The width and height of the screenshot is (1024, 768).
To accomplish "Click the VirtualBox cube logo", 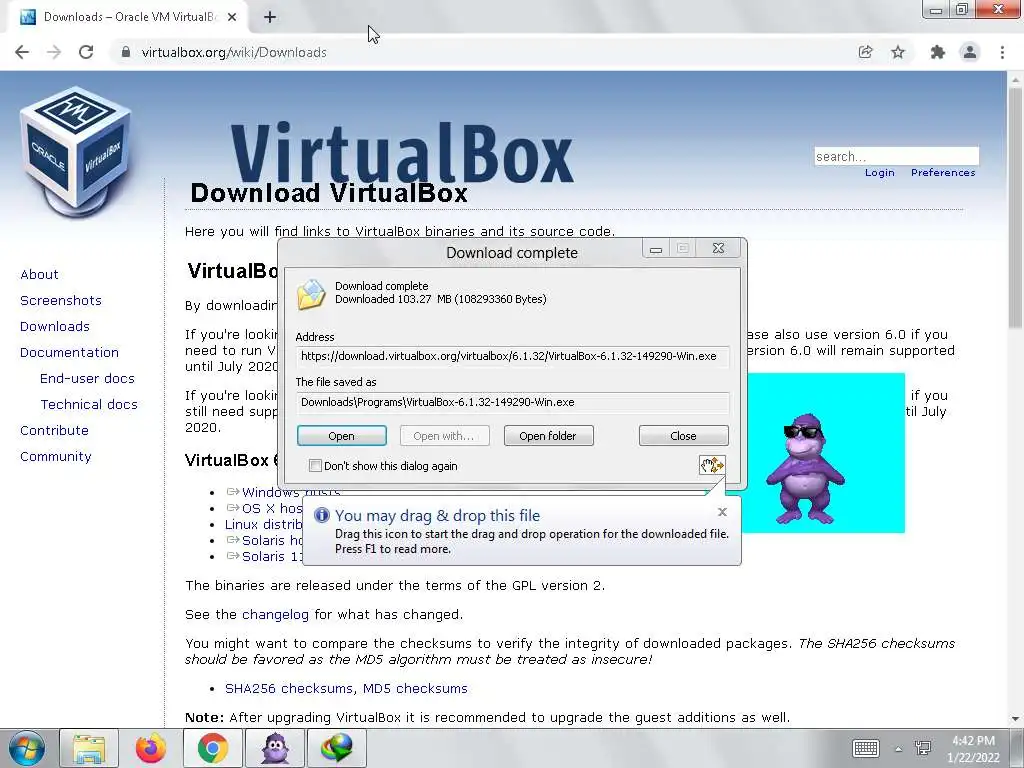I will 76,152.
